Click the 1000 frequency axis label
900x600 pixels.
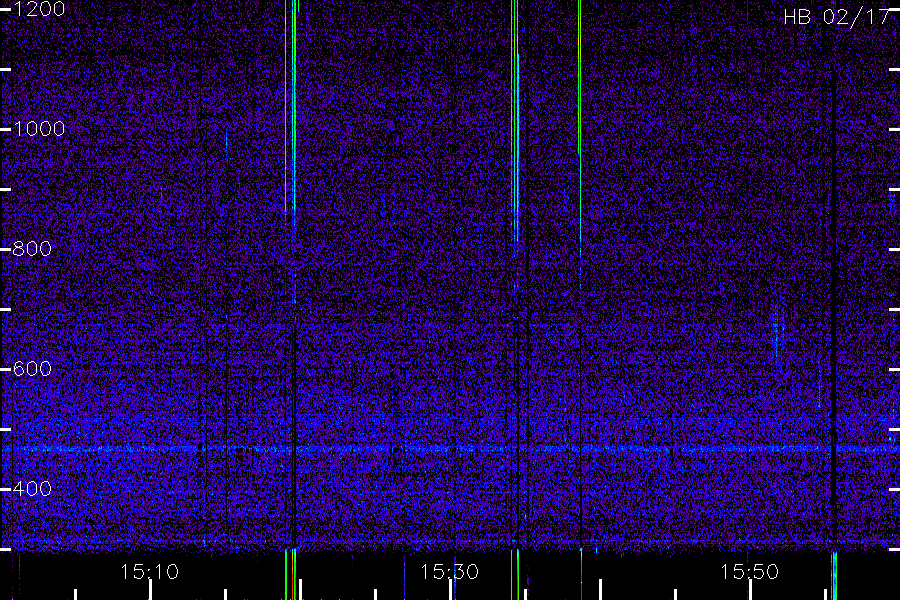click(38, 129)
